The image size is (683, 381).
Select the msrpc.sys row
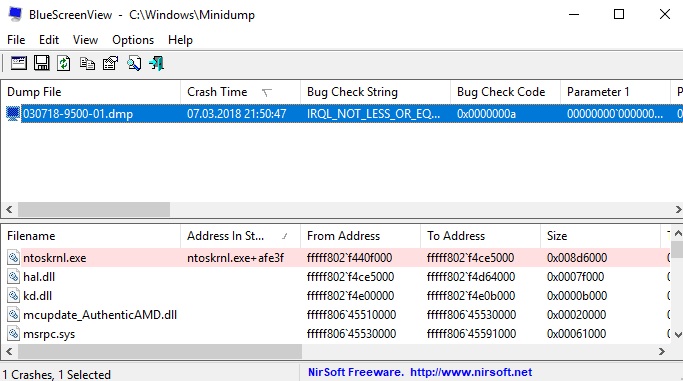[335, 334]
